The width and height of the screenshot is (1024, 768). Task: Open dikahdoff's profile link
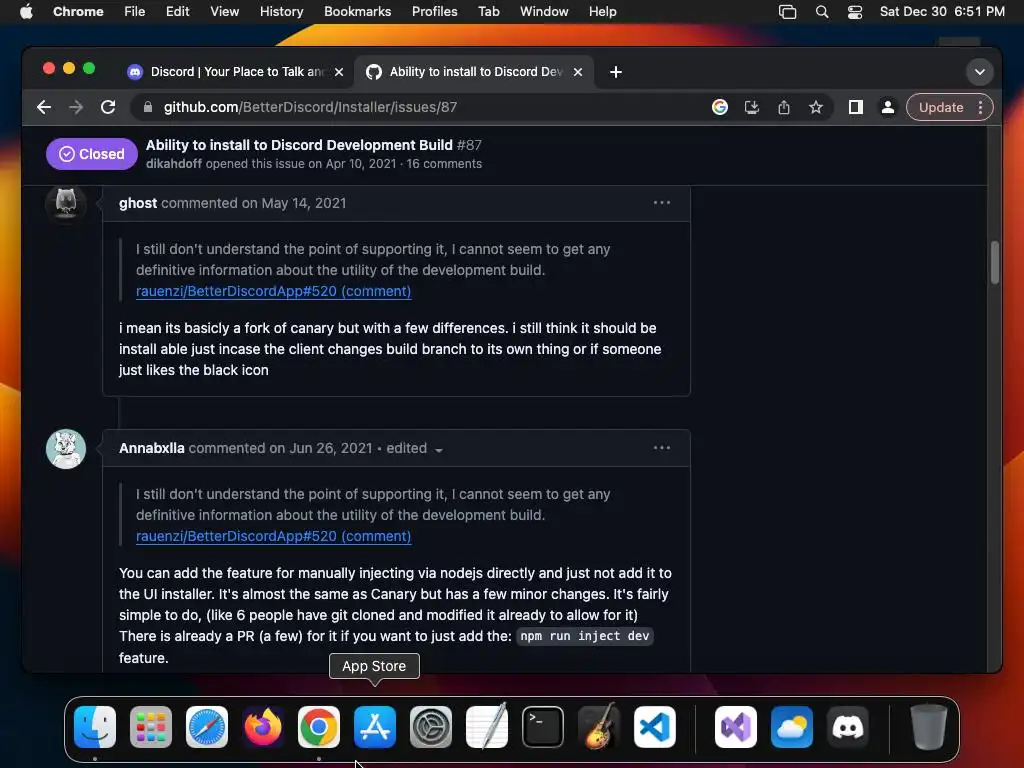(x=174, y=164)
